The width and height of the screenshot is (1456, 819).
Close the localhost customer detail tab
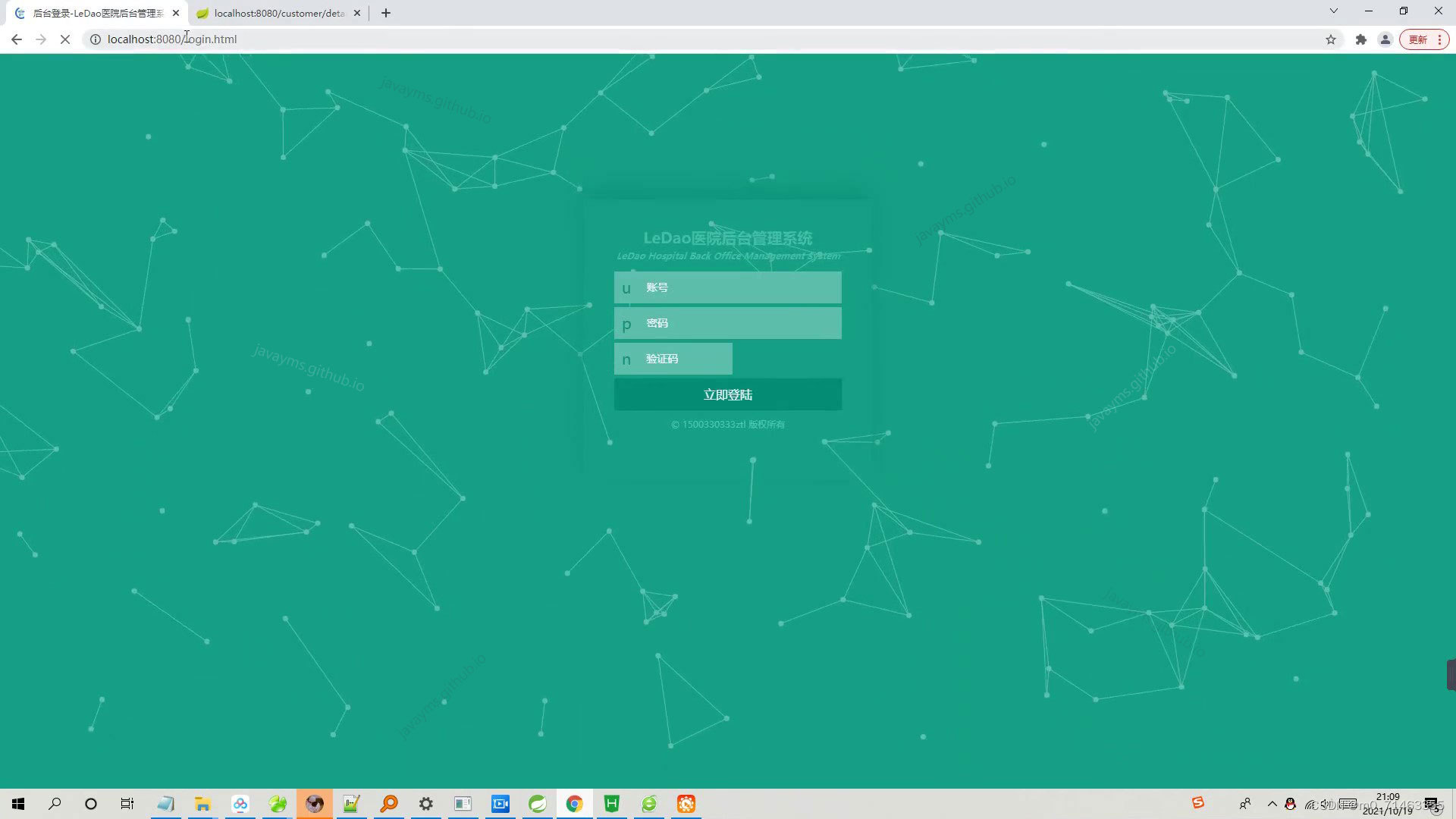[x=357, y=13]
